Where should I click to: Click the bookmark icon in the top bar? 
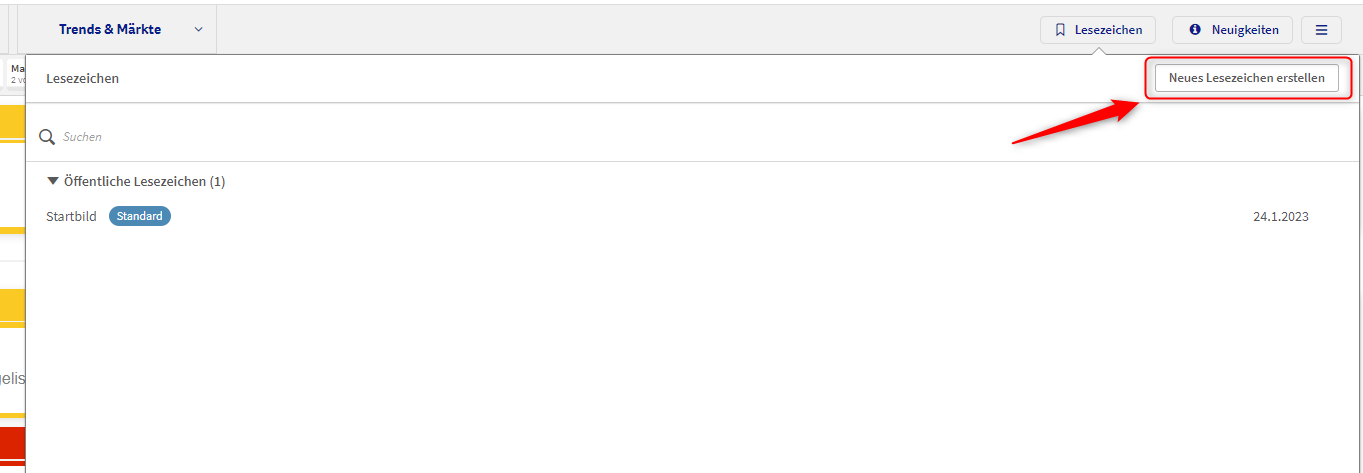tap(1060, 30)
